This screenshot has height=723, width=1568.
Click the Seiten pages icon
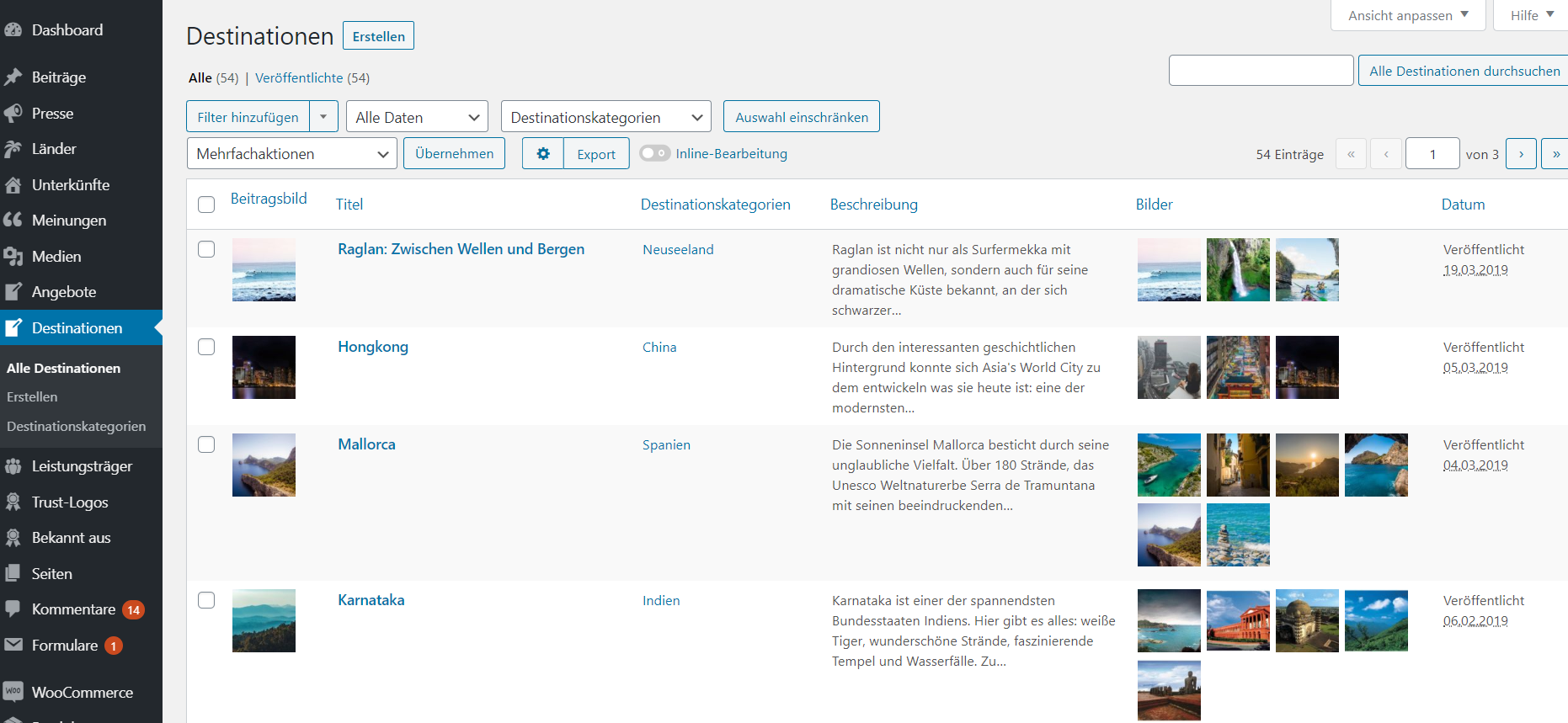[13, 574]
